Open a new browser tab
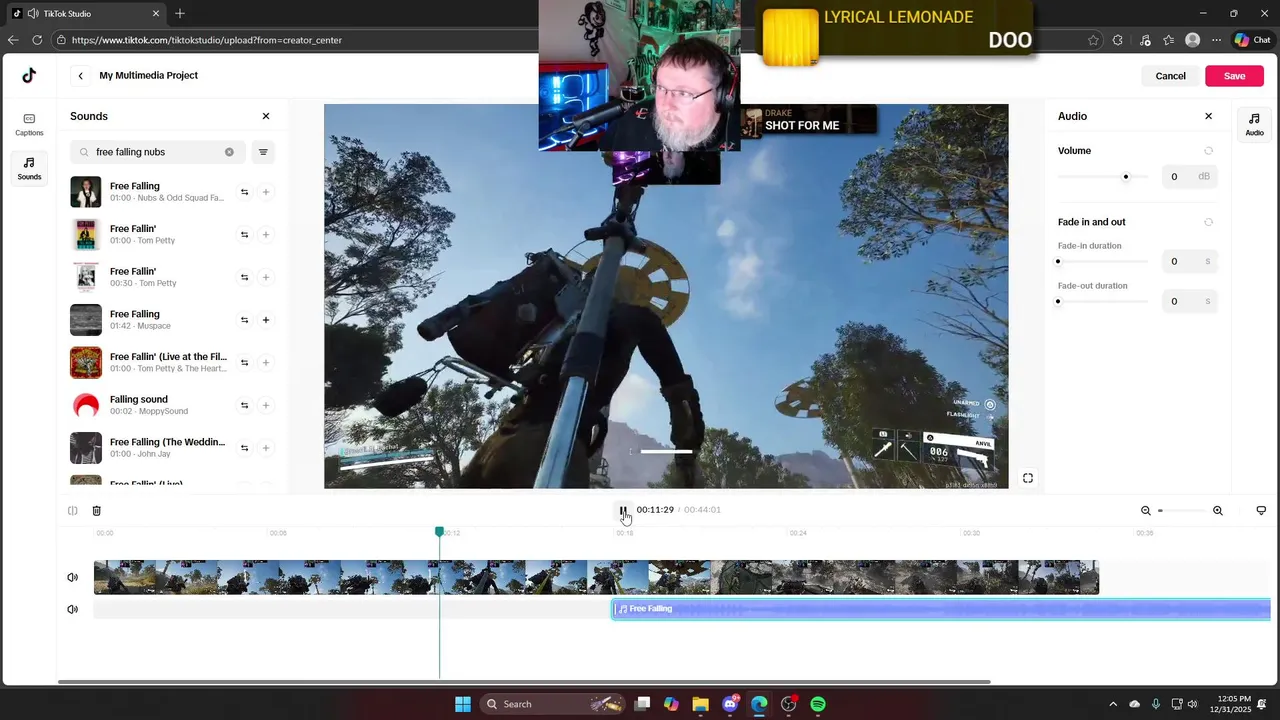 180,13
